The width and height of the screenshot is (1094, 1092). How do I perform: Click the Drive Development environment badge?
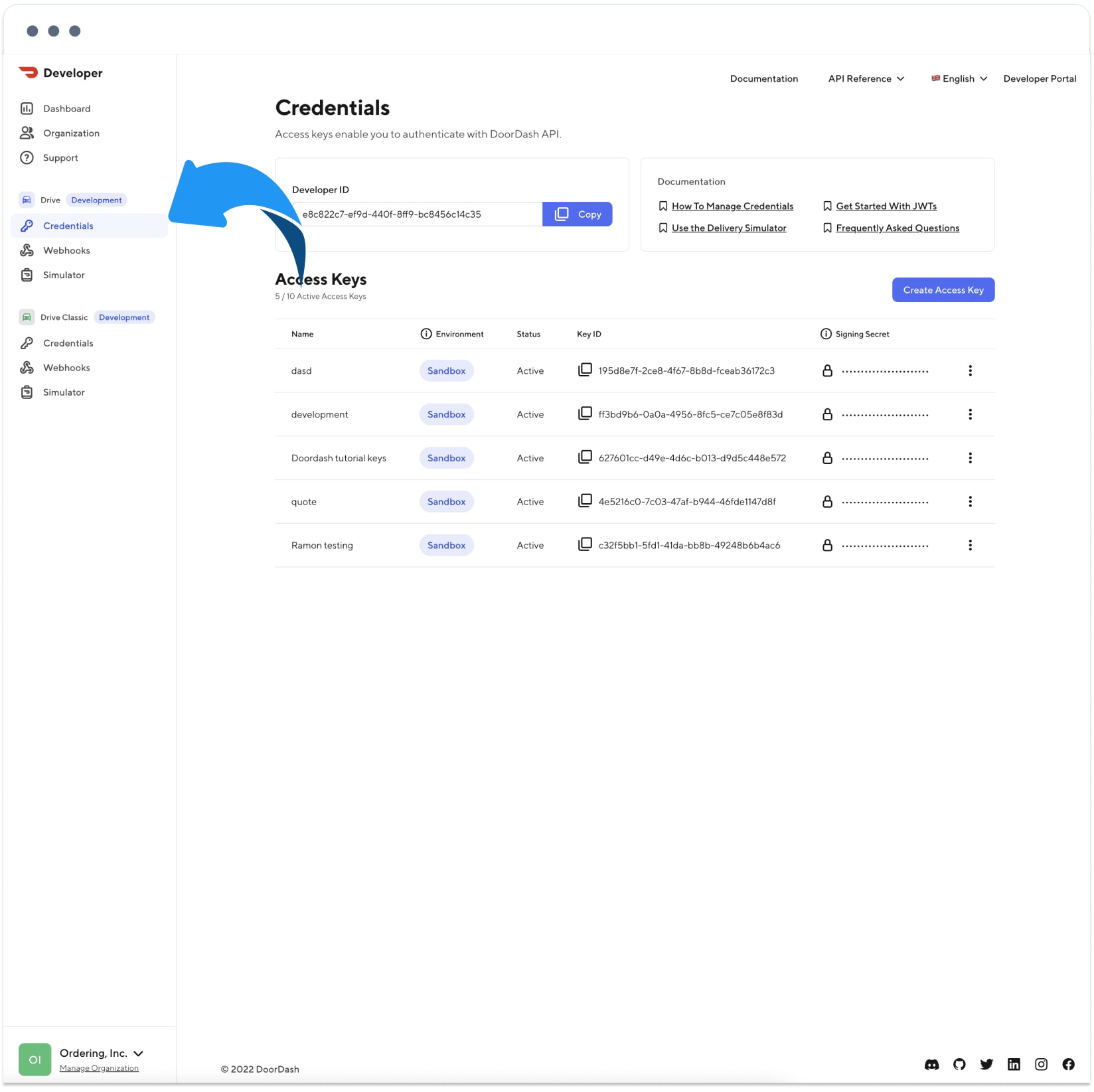point(96,200)
